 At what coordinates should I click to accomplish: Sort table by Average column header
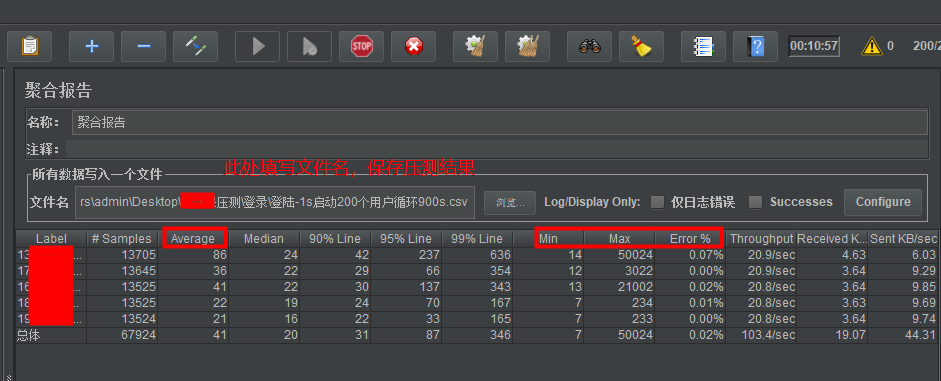pyautogui.click(x=193, y=238)
